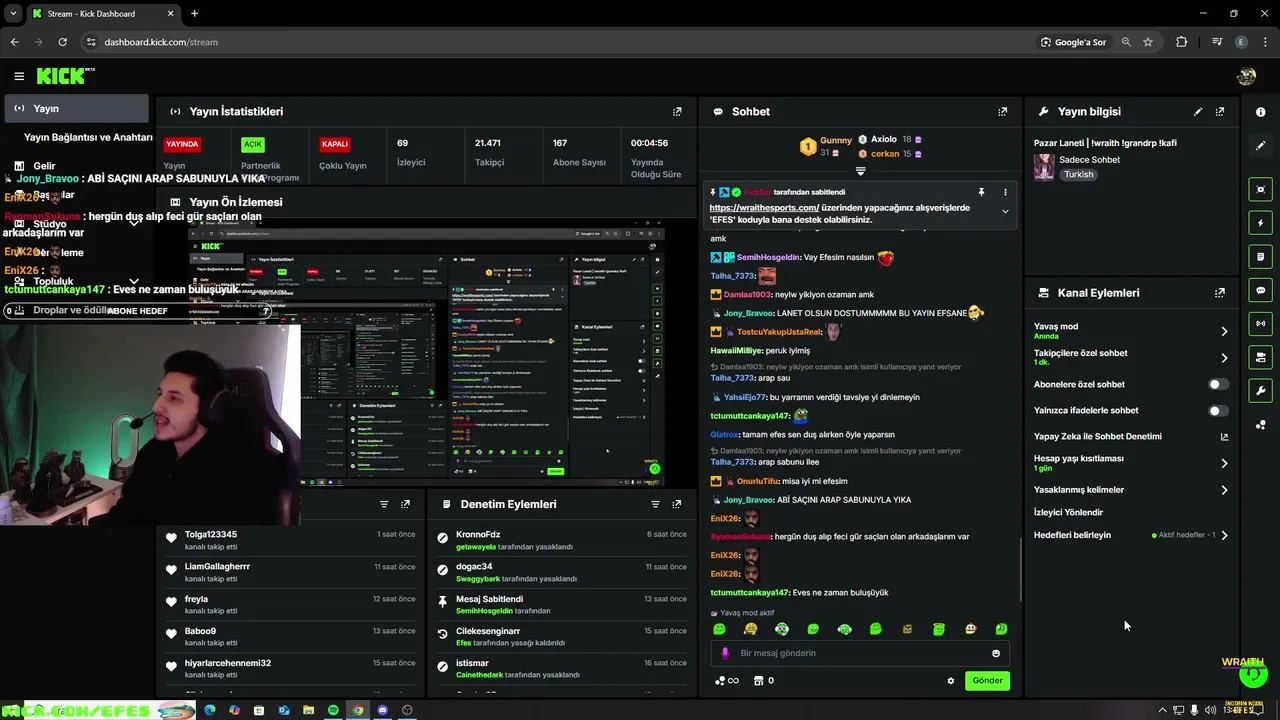Pop out the Yayın İstatistikleri panel
The image size is (1280, 720).
[677, 112]
